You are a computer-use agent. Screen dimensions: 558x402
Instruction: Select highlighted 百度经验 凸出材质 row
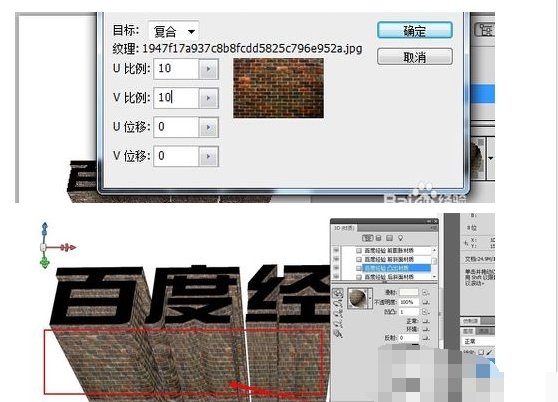click(x=396, y=268)
